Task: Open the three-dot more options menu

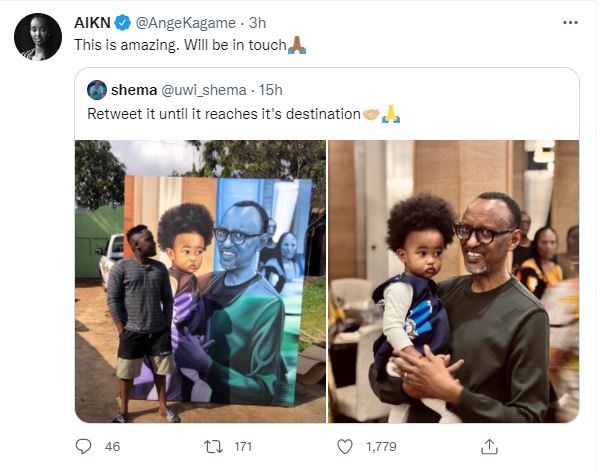Action: pos(569,21)
